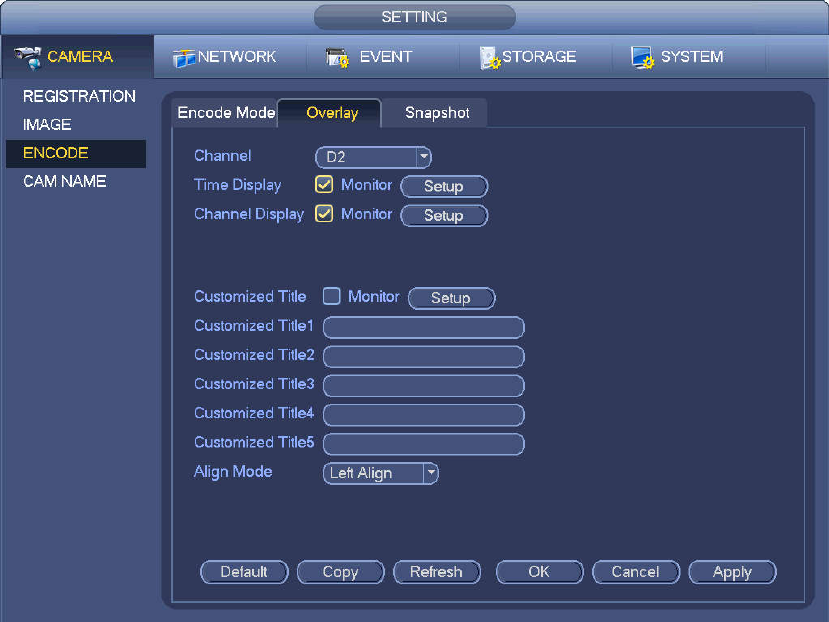Viewport: 829px width, 622px height.
Task: Click the Customized Title4 text field
Action: coord(423,415)
